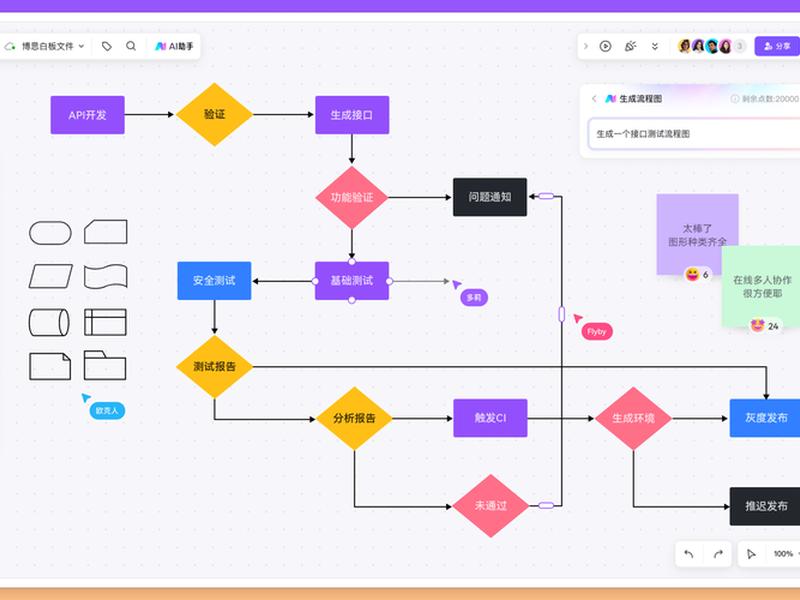Image resolution: width=800 pixels, height=600 pixels.
Task: Click the celebration party icon
Action: (631, 46)
